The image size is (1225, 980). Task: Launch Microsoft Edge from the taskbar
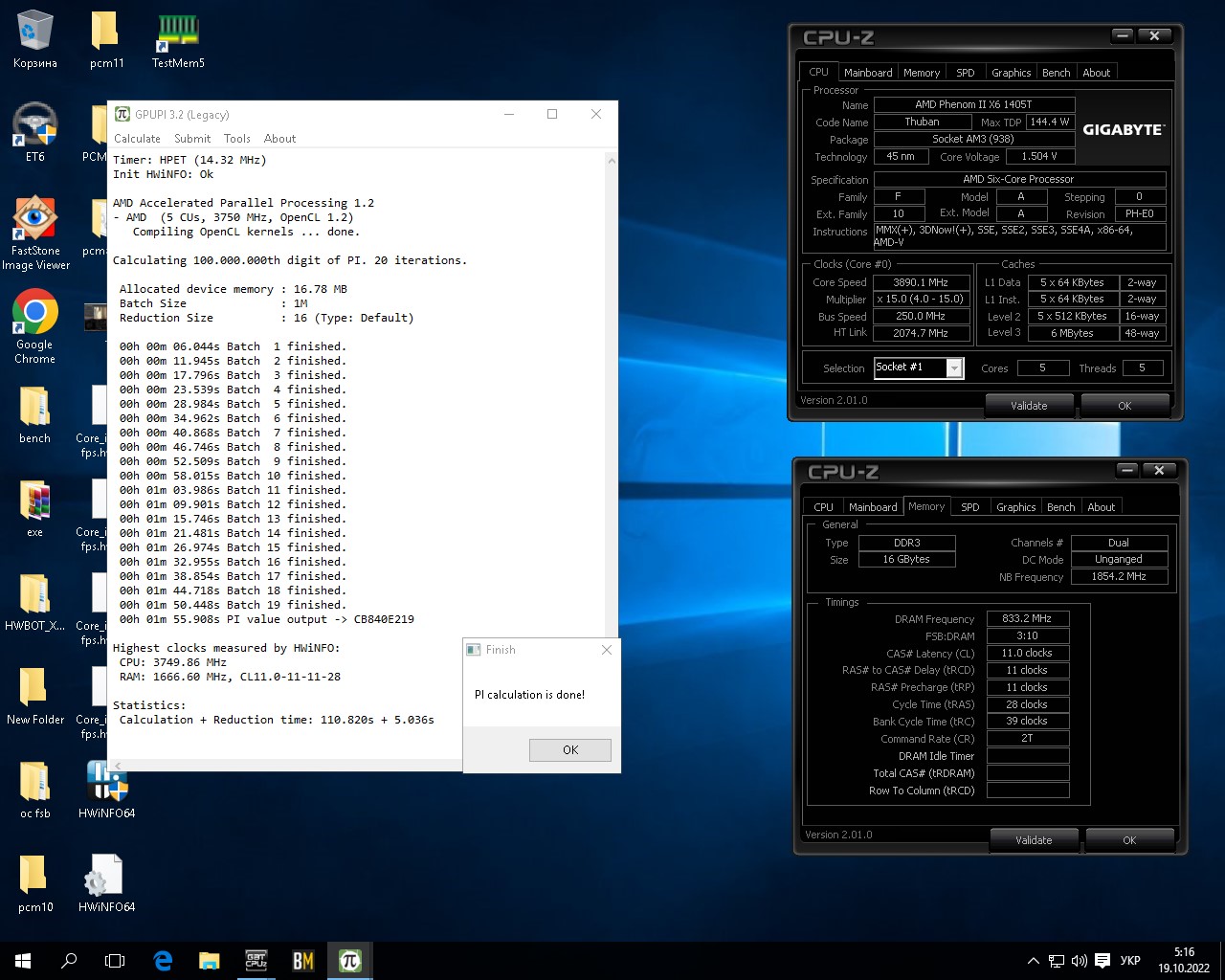tap(163, 961)
